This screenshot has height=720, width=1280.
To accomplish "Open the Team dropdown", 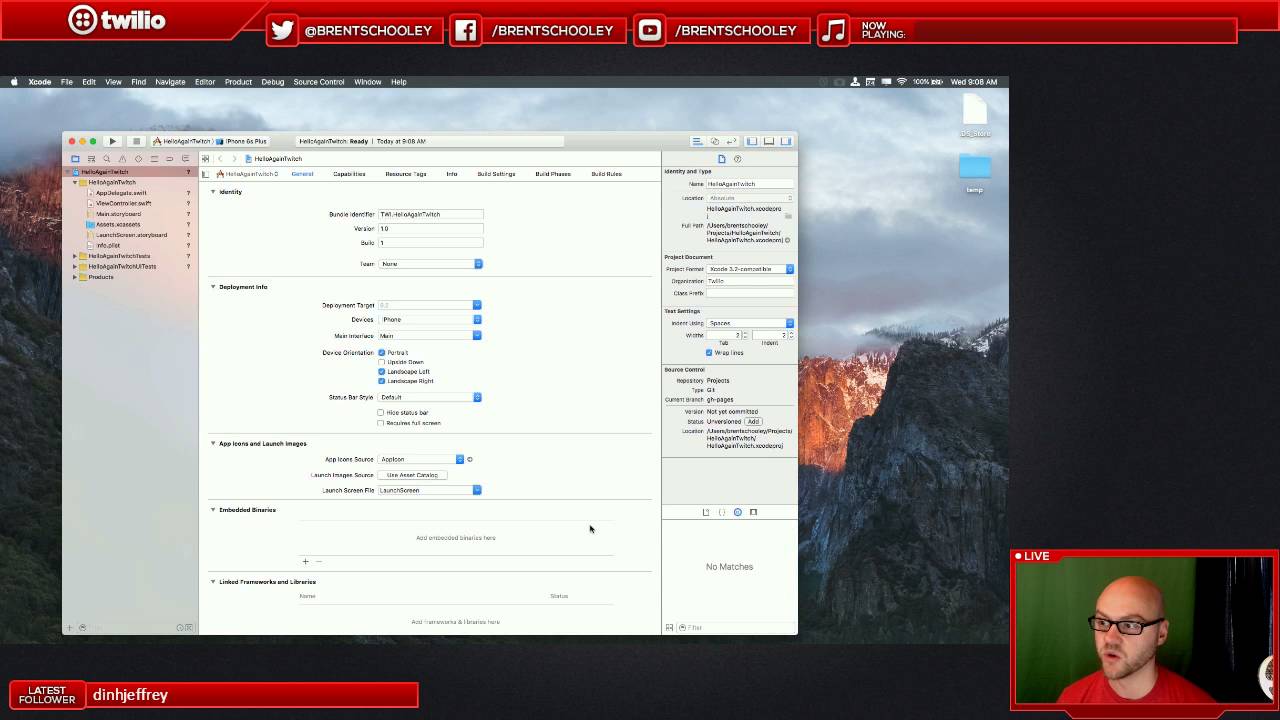I will coord(430,264).
